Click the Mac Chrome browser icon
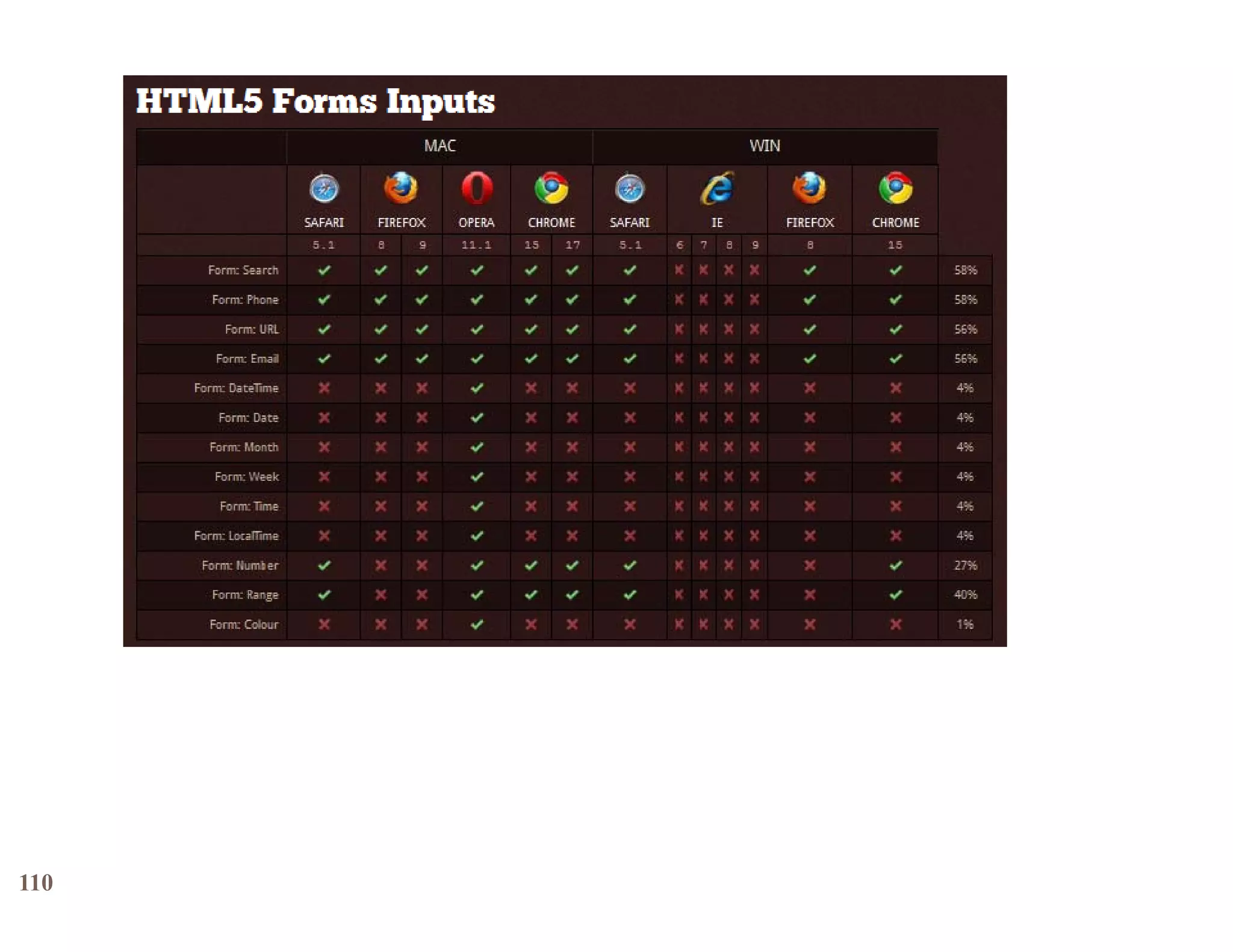This screenshot has width=1233, height=952. click(x=551, y=189)
